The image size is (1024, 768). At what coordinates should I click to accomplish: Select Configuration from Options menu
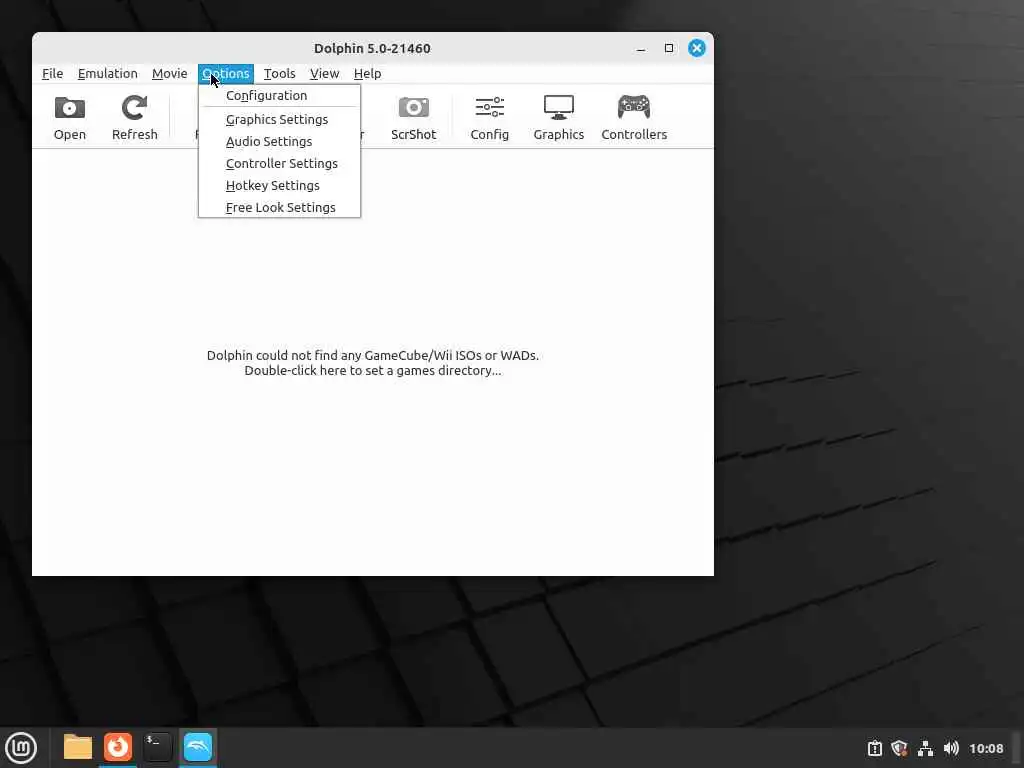click(x=280, y=95)
